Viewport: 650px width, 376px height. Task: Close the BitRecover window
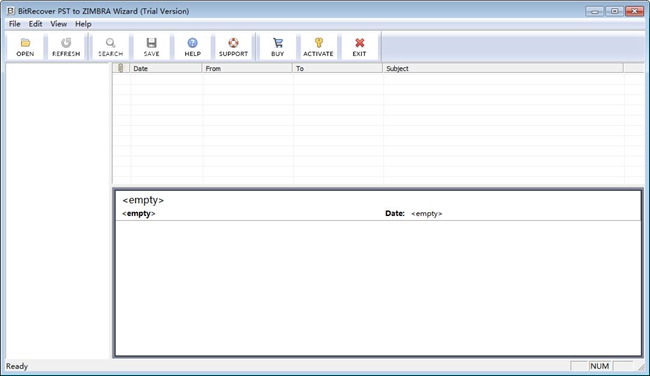[634, 11]
